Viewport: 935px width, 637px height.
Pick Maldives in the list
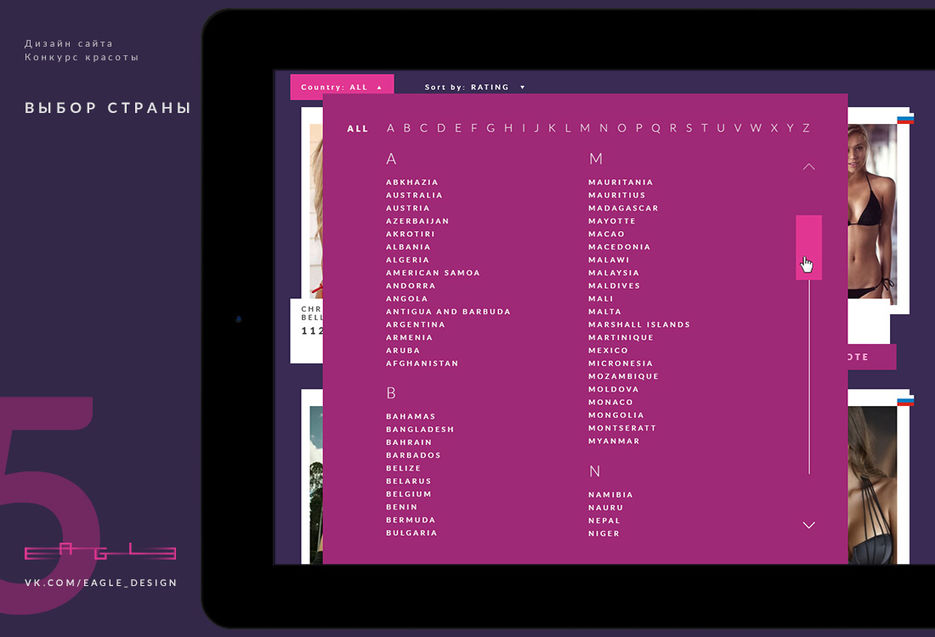click(x=614, y=286)
